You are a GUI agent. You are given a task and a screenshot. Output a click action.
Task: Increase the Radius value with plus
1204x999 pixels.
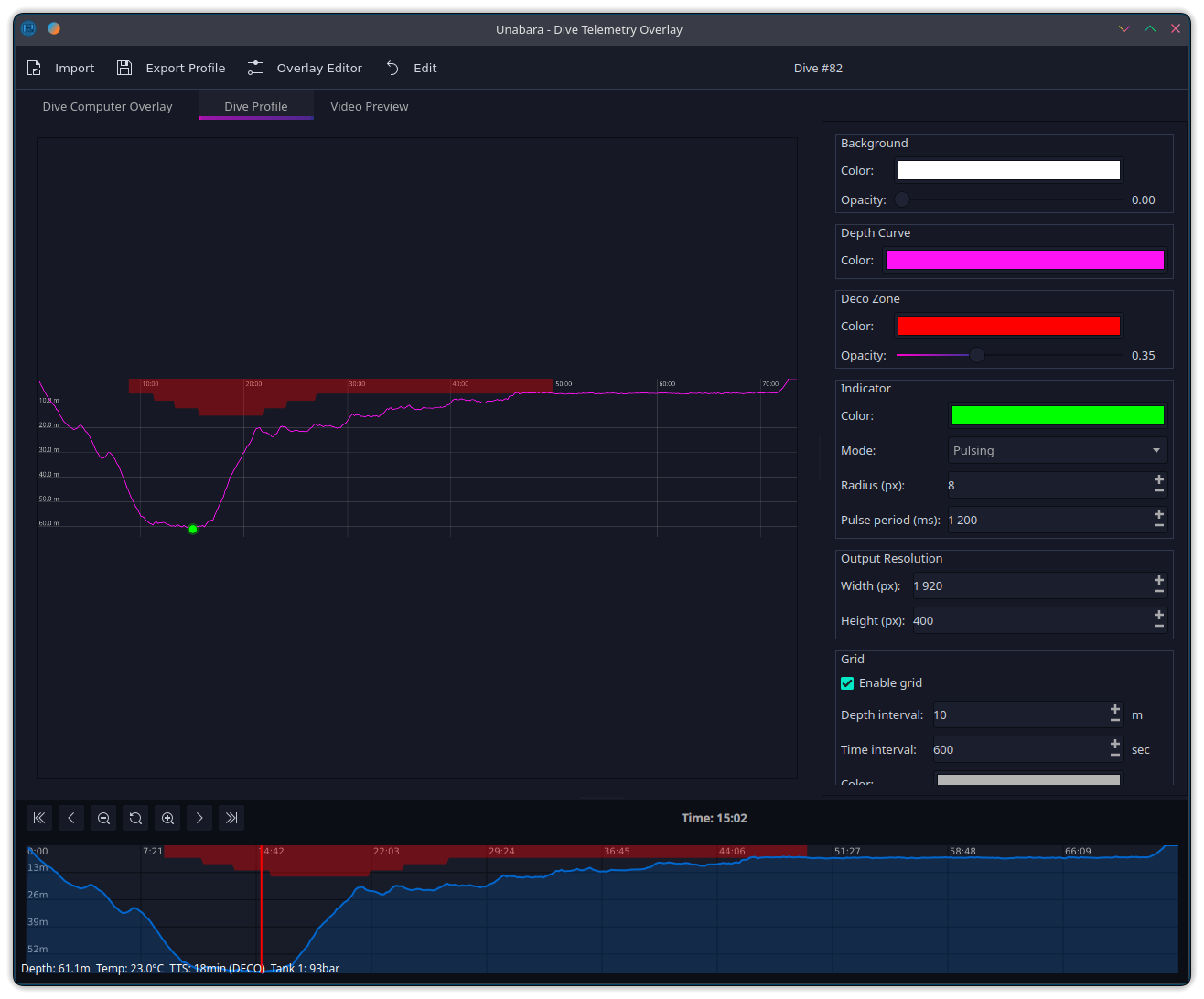(1159, 478)
